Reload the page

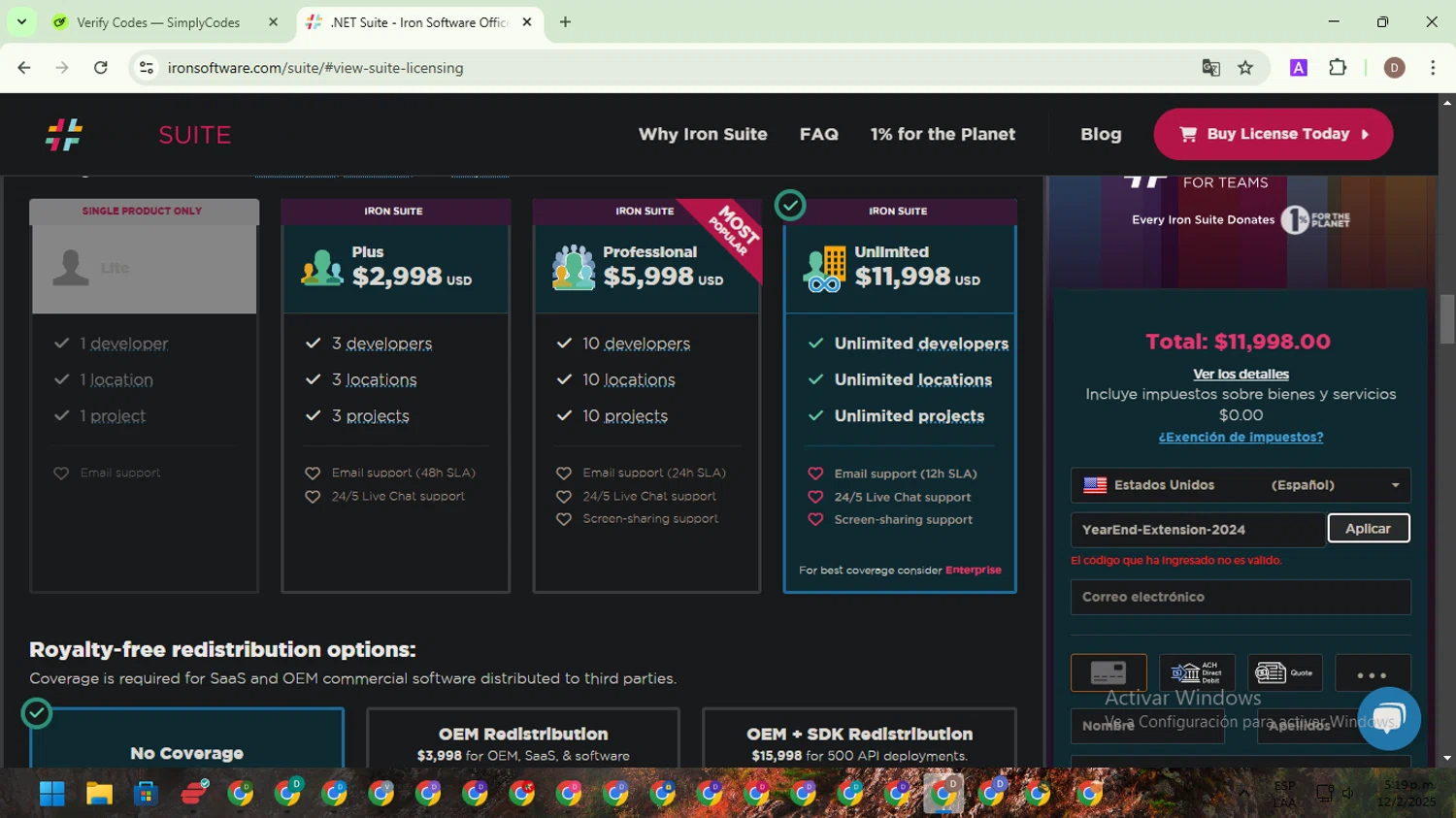point(101,68)
